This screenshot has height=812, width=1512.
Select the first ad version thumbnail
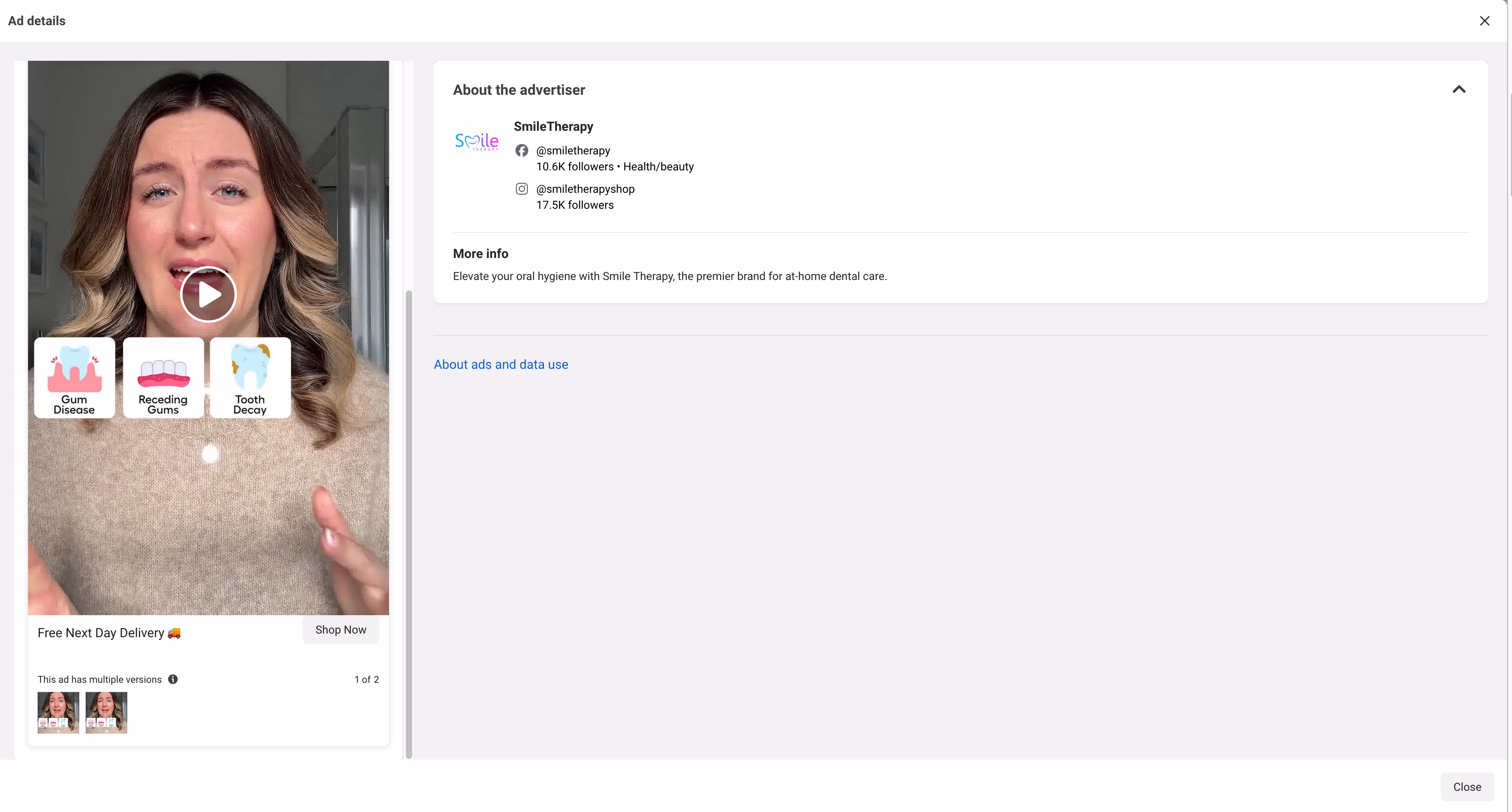58,712
